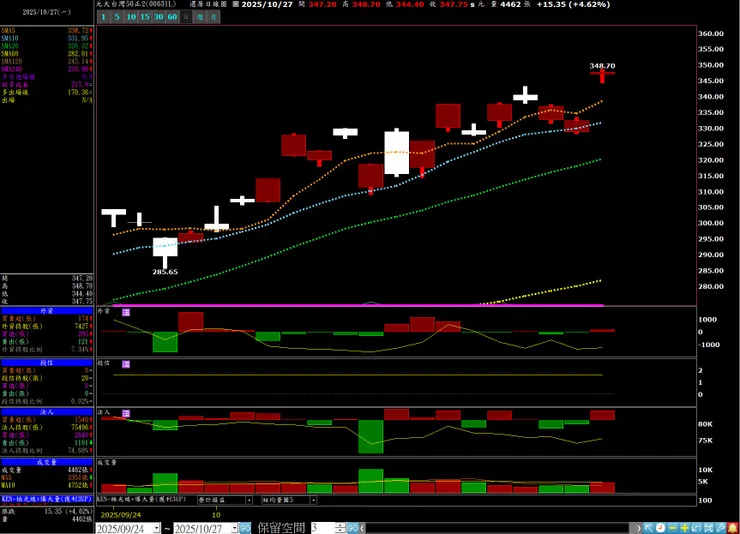The width and height of the screenshot is (740, 534).
Task: Open the 短均量圈5 indicator dropdown
Action: 313,500
